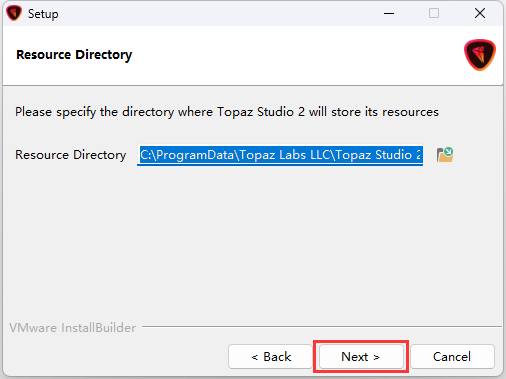This screenshot has width=506, height=379.
Task: Minimize the Setup window
Action: pyautogui.click(x=389, y=13)
